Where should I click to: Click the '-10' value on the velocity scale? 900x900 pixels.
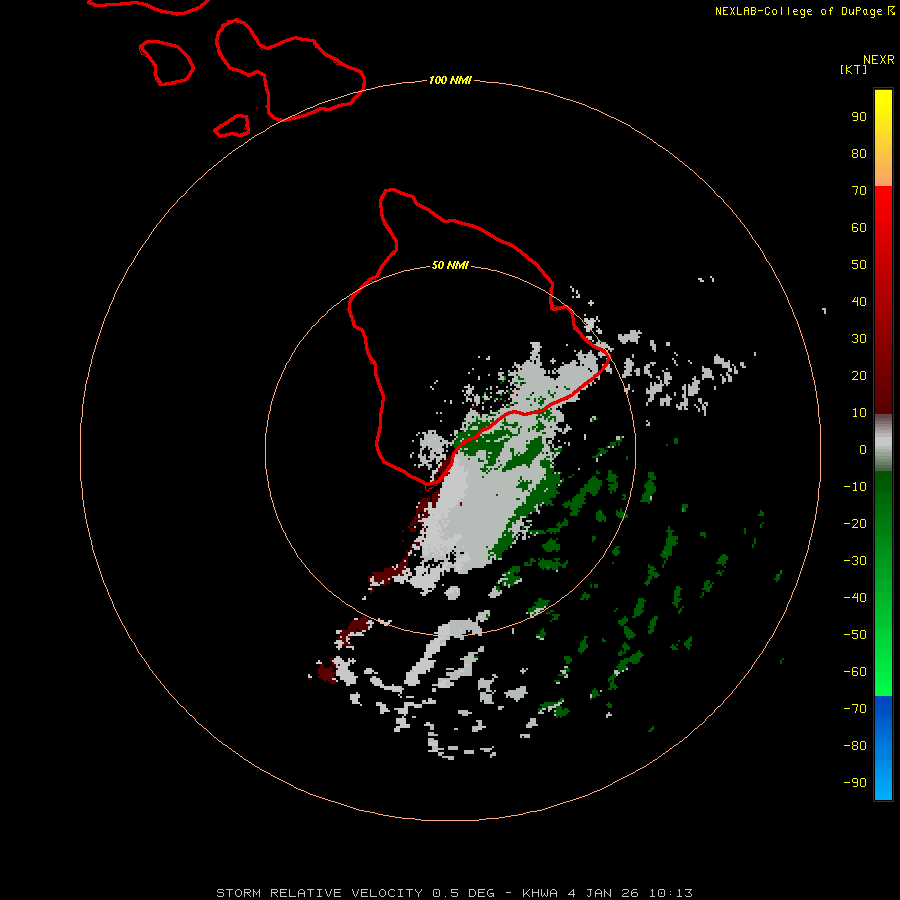[x=855, y=487]
